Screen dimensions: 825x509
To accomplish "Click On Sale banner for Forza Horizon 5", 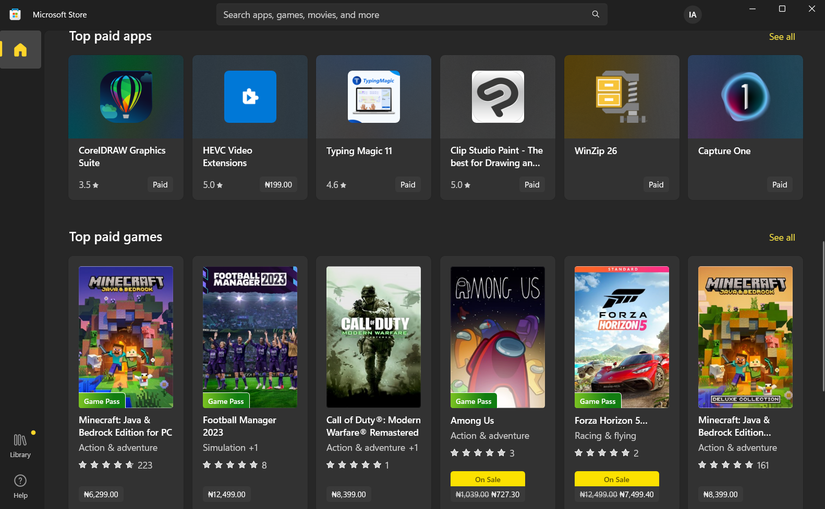I will [x=617, y=479].
